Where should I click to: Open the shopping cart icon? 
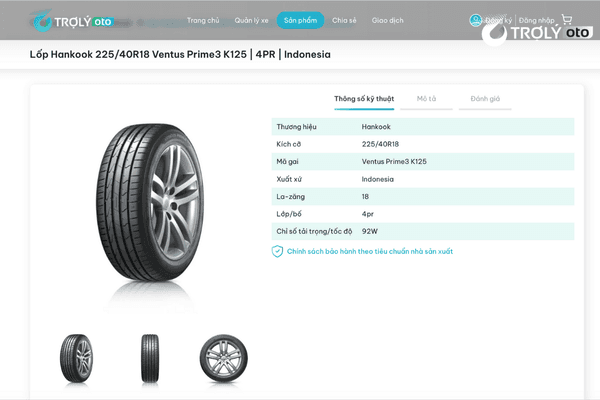(567, 19)
